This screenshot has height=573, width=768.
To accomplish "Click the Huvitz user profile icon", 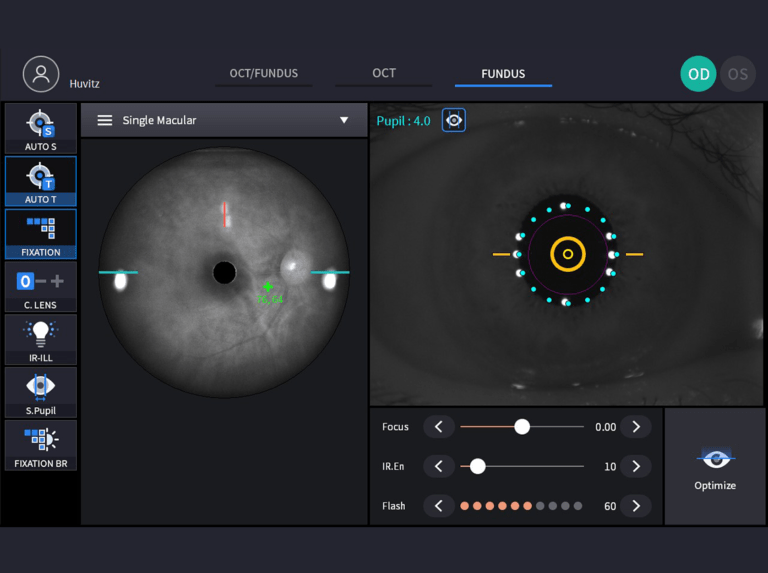I will coord(41,74).
